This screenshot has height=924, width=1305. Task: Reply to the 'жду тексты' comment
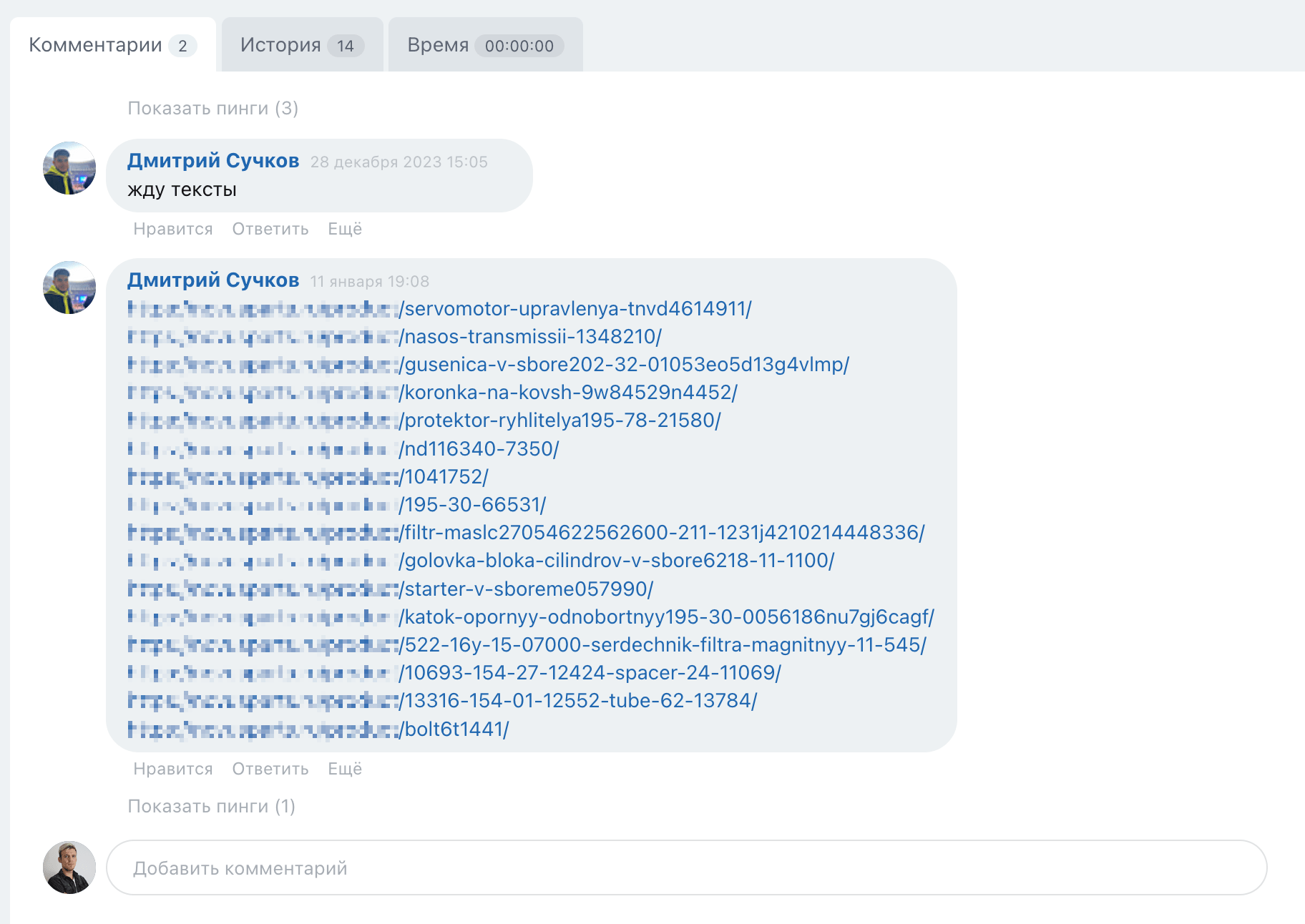[x=270, y=229]
